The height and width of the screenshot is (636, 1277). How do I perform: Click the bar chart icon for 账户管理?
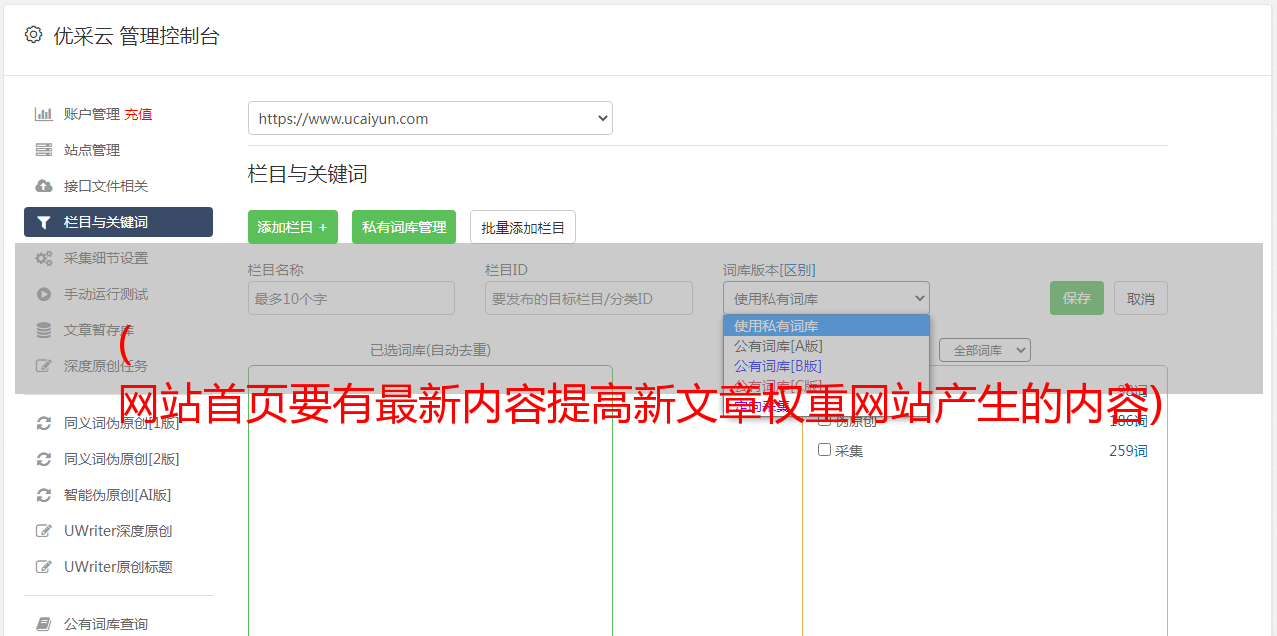(43, 114)
